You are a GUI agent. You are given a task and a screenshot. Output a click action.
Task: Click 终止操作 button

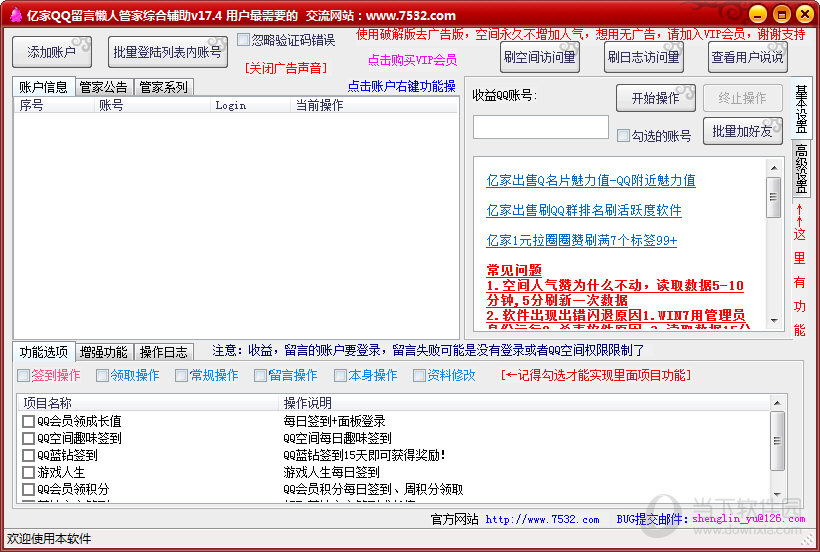(743, 98)
